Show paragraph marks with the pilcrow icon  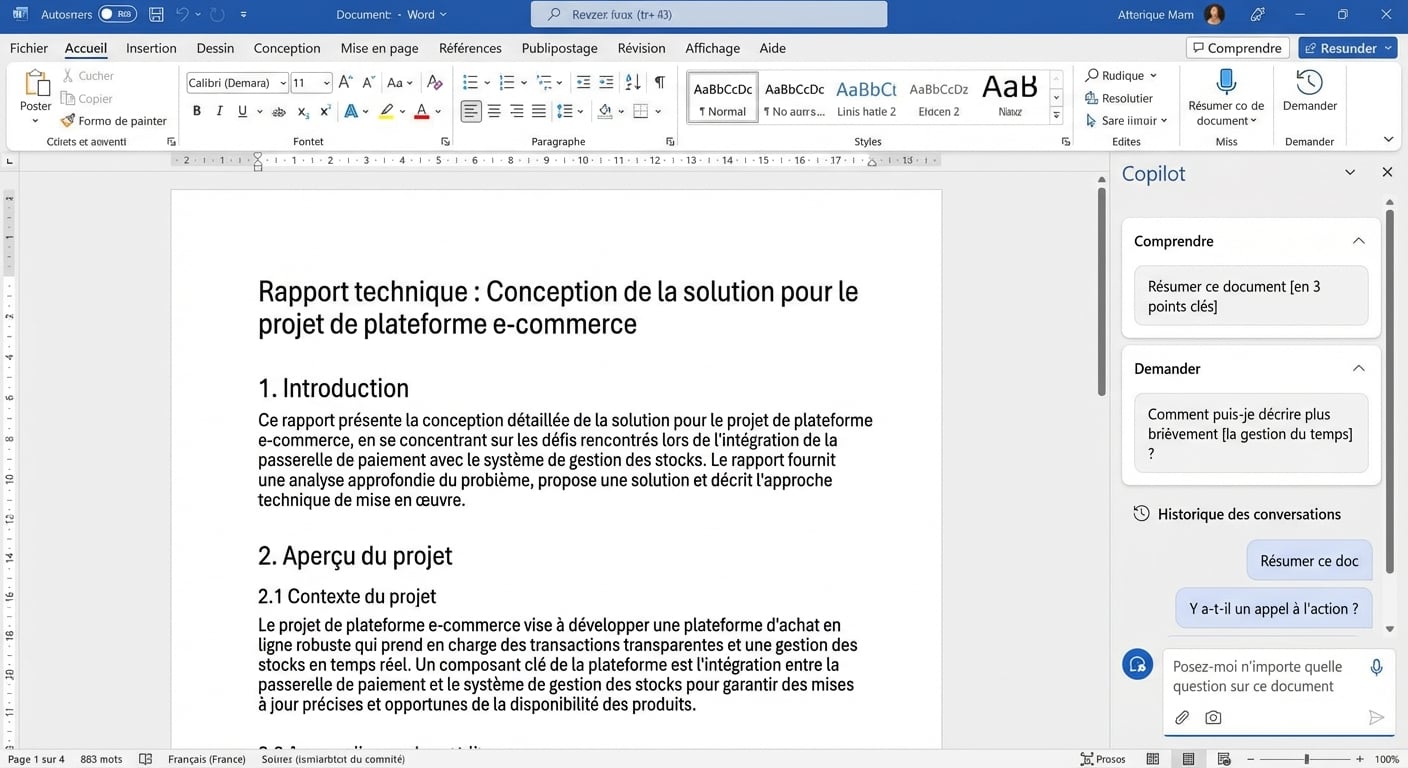[659, 82]
